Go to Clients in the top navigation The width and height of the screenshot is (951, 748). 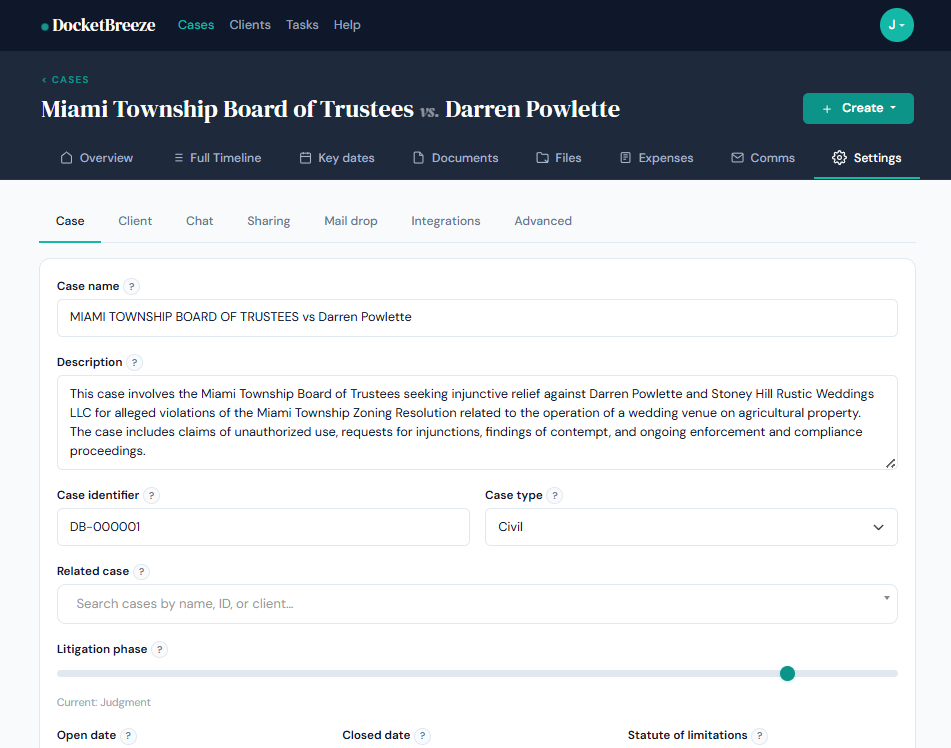pyautogui.click(x=250, y=25)
